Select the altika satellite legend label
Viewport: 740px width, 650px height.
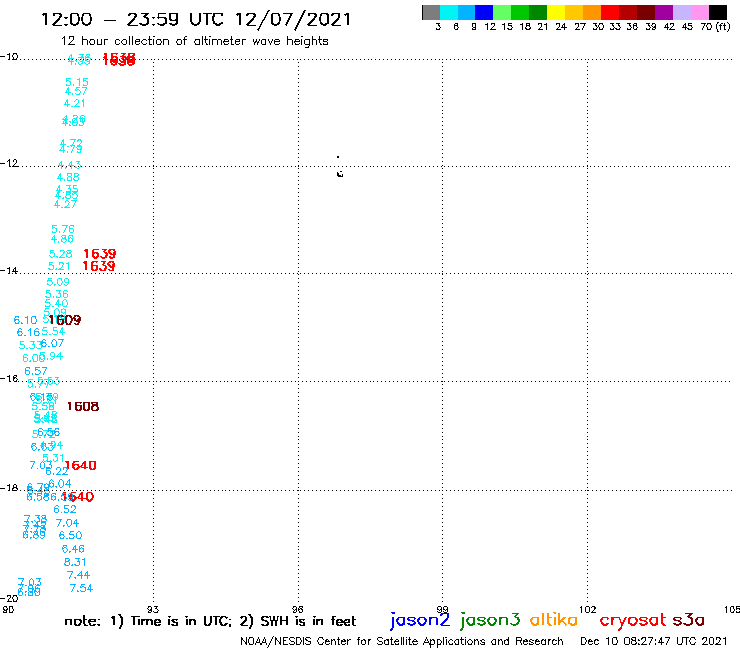pyautogui.click(x=553, y=620)
